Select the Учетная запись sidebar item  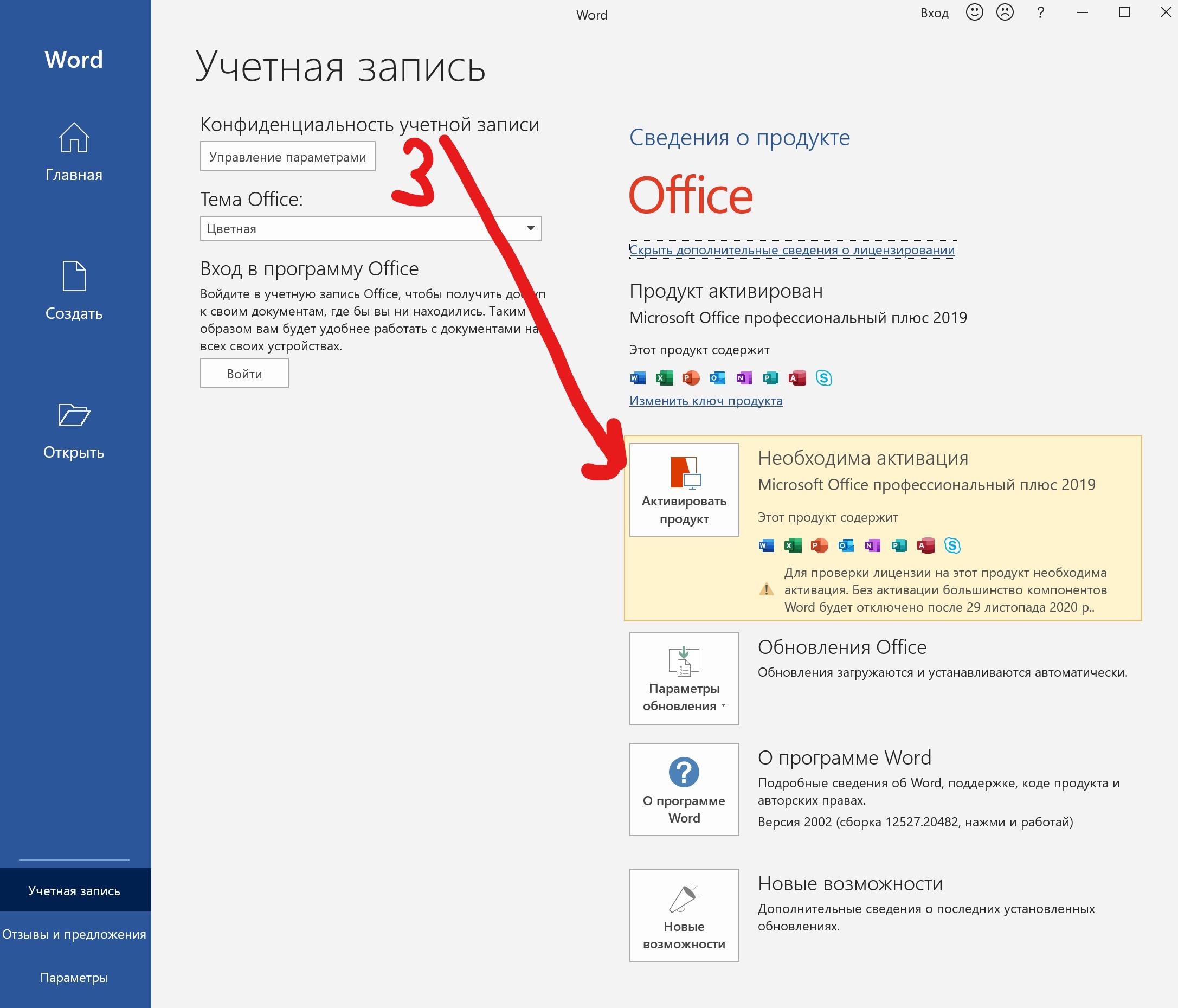tap(74, 890)
